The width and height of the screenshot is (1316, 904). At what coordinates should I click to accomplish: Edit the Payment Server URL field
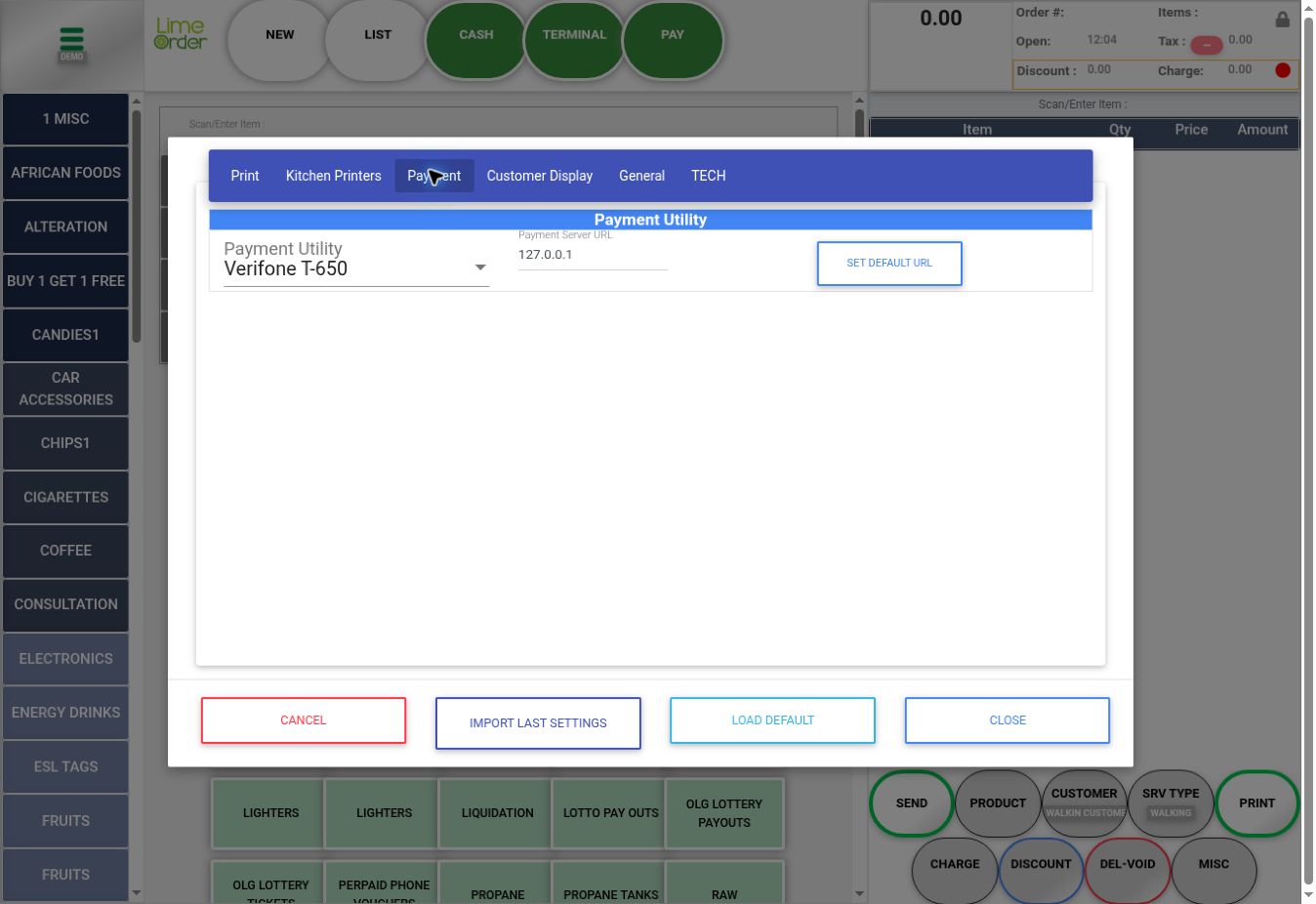[x=593, y=255]
